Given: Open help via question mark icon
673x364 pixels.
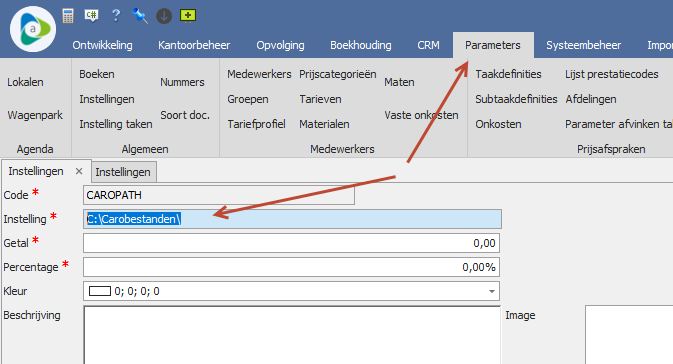Looking at the screenshot, I should coord(116,16).
